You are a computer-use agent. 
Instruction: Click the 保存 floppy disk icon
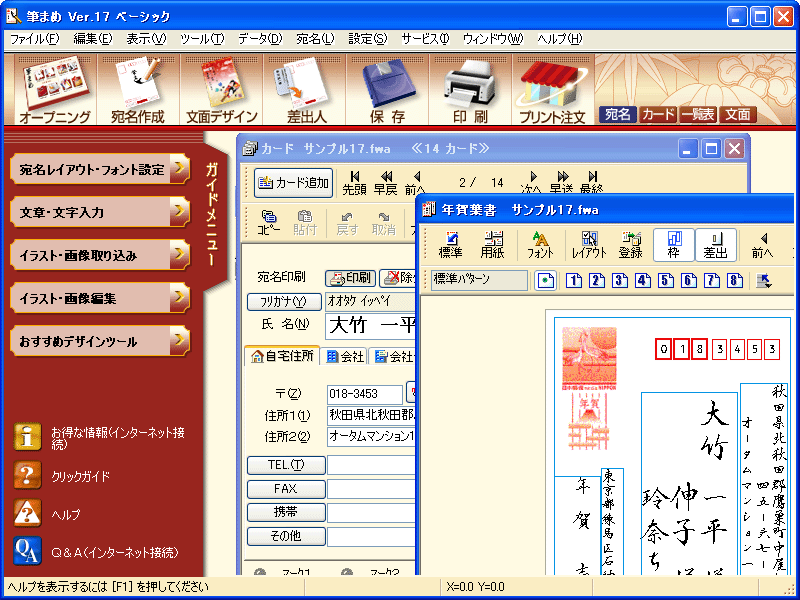[x=388, y=90]
